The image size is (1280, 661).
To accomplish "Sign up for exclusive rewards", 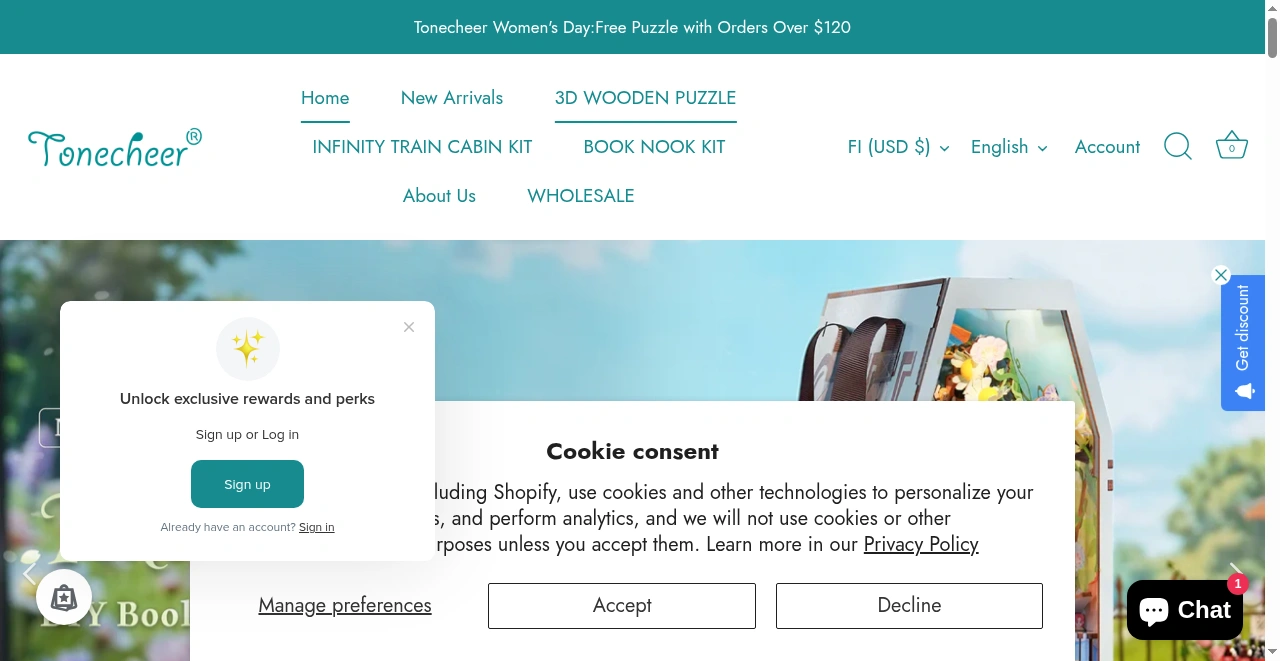I will click(247, 484).
